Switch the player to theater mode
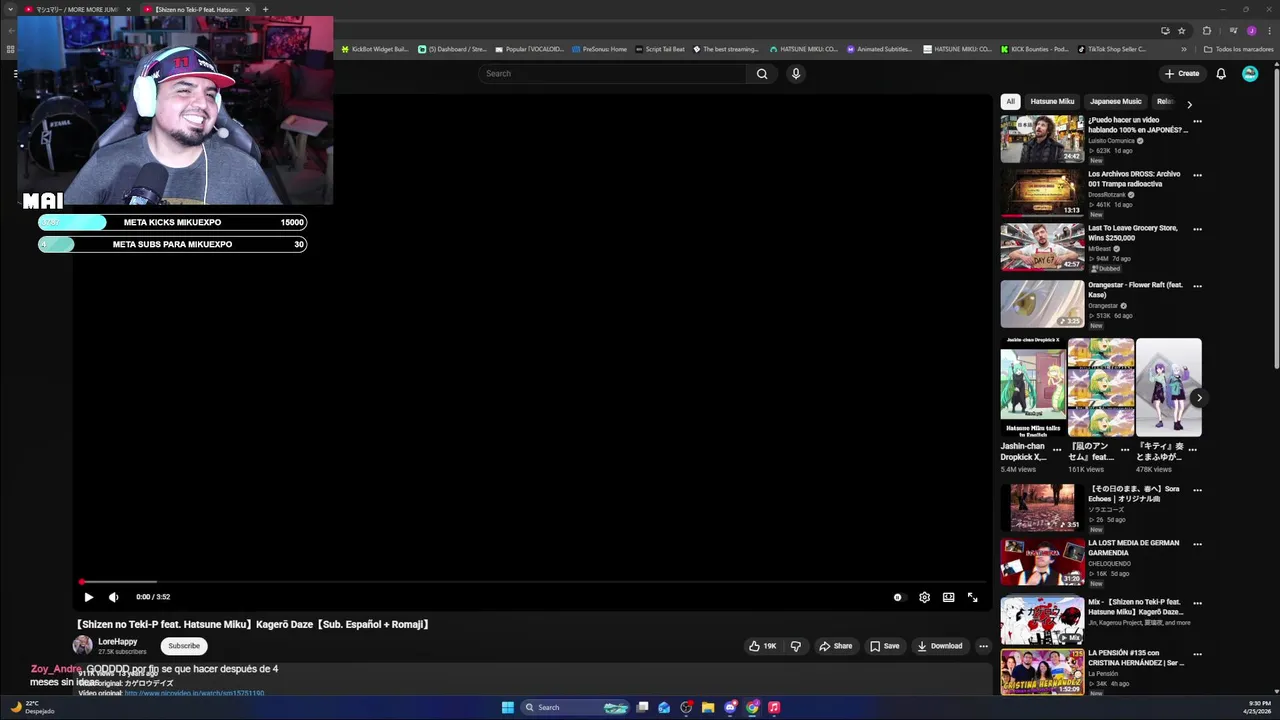1280x720 pixels. point(948,597)
